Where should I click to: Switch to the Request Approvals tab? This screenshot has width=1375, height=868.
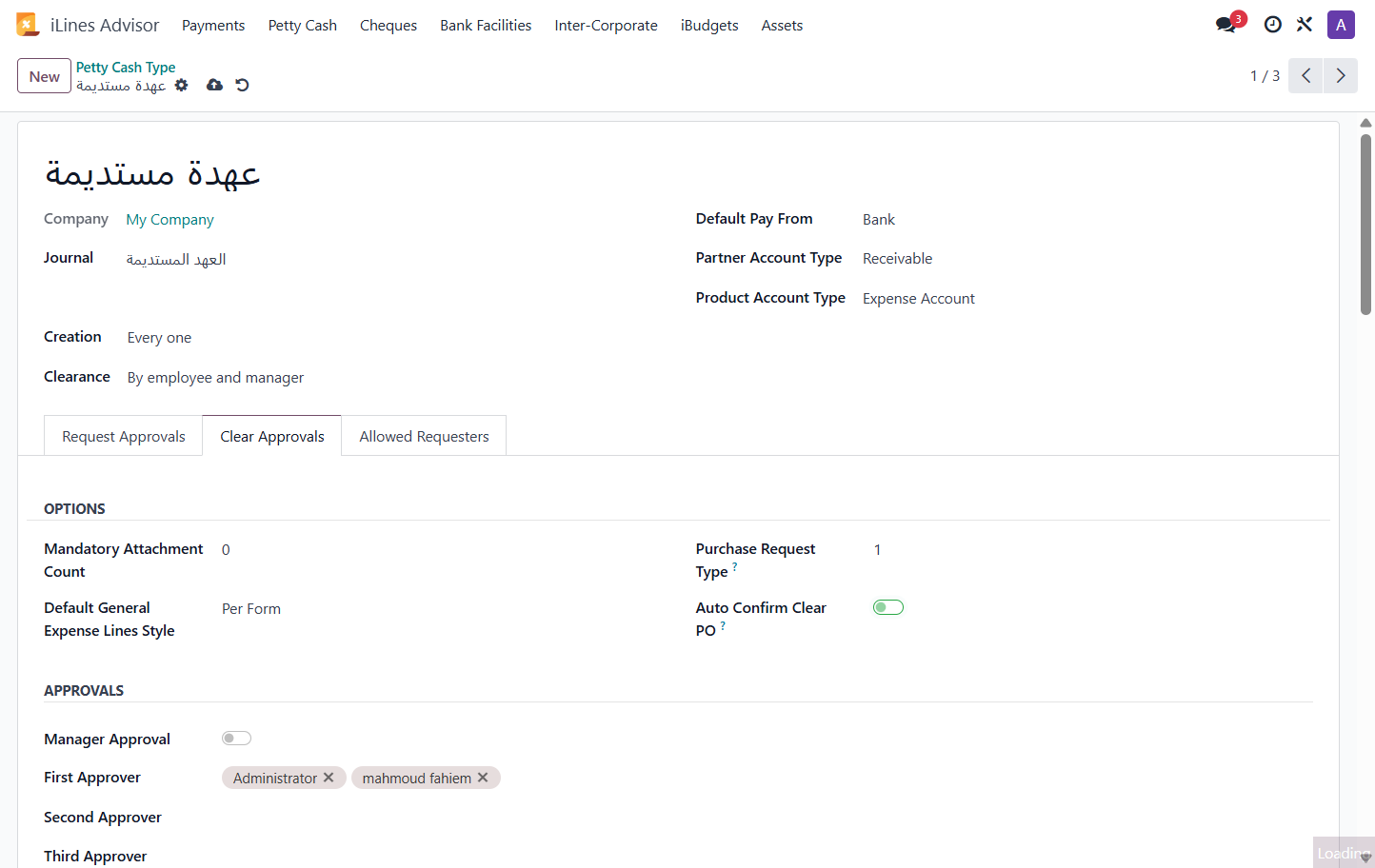(124, 436)
